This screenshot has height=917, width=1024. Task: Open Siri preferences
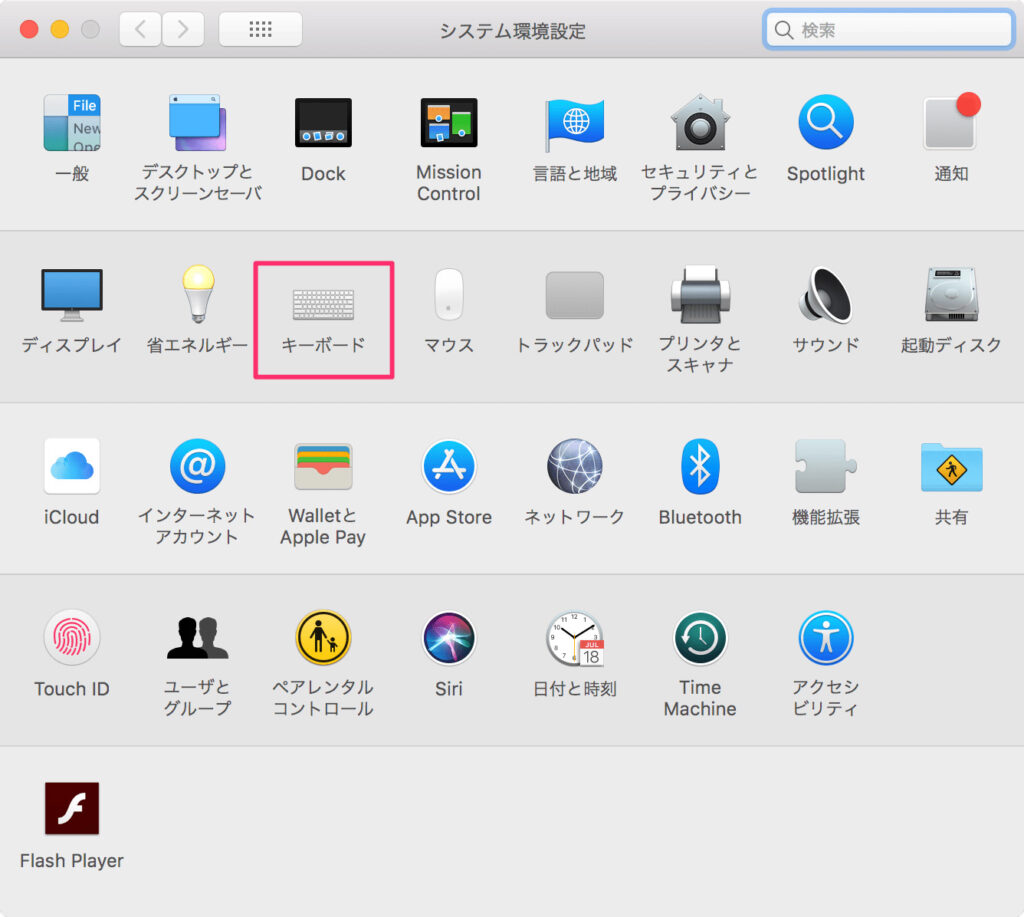[449, 638]
